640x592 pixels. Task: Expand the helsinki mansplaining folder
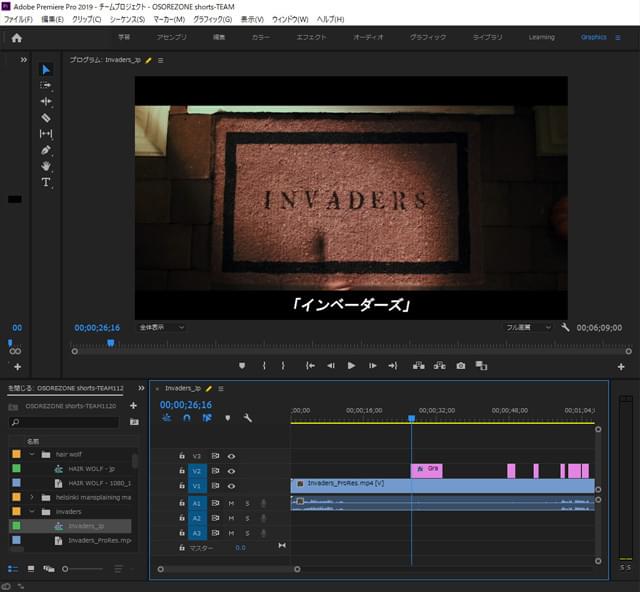32,497
